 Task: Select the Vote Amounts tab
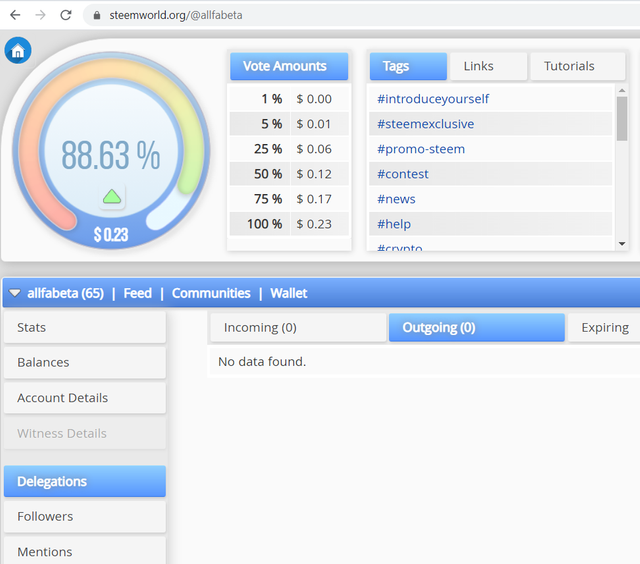tap(289, 66)
